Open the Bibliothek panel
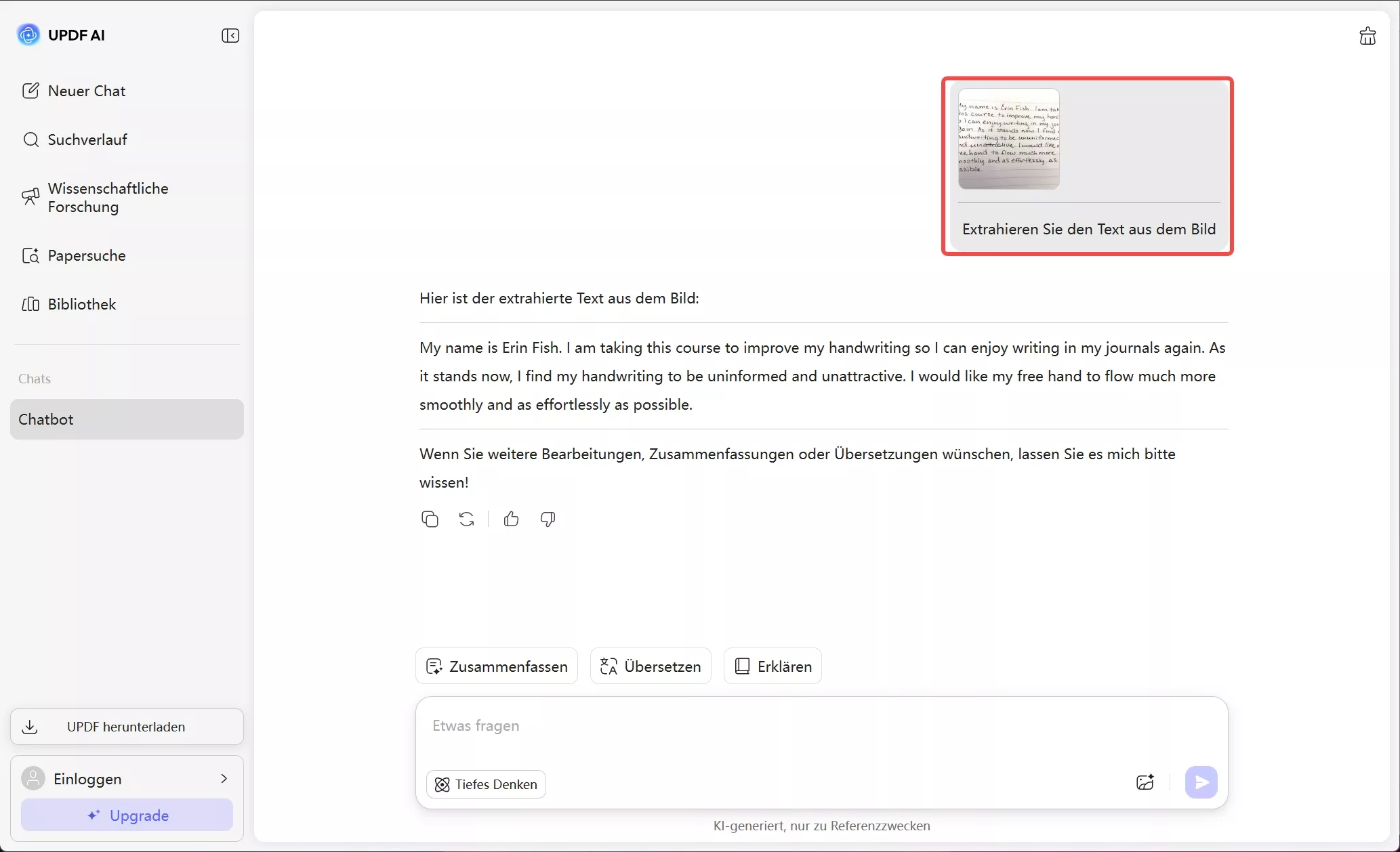Image resolution: width=1400 pixels, height=852 pixels. pos(81,304)
